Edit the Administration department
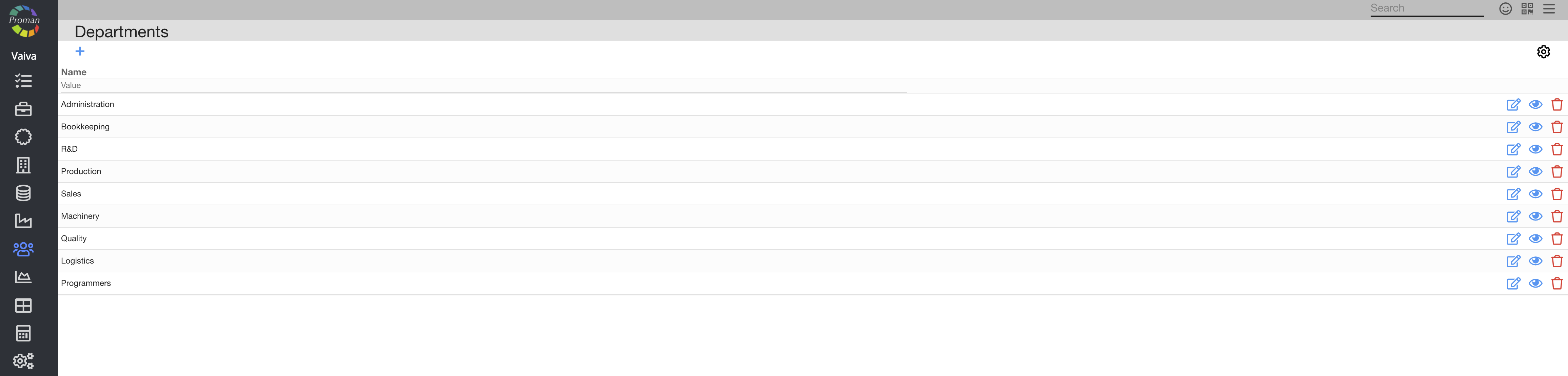This screenshot has height=376, width=1568. click(1513, 105)
